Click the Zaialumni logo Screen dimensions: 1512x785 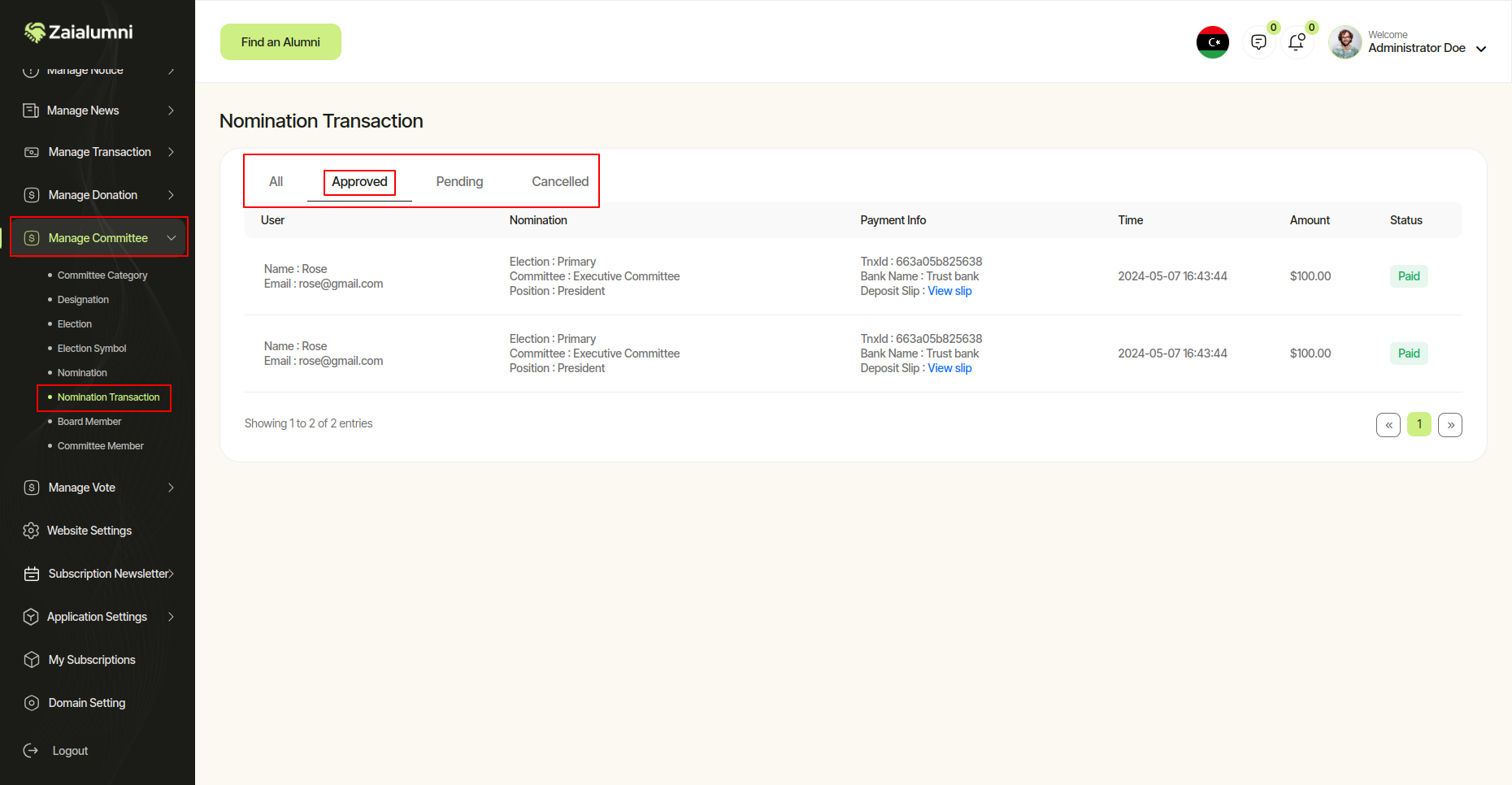(x=78, y=32)
